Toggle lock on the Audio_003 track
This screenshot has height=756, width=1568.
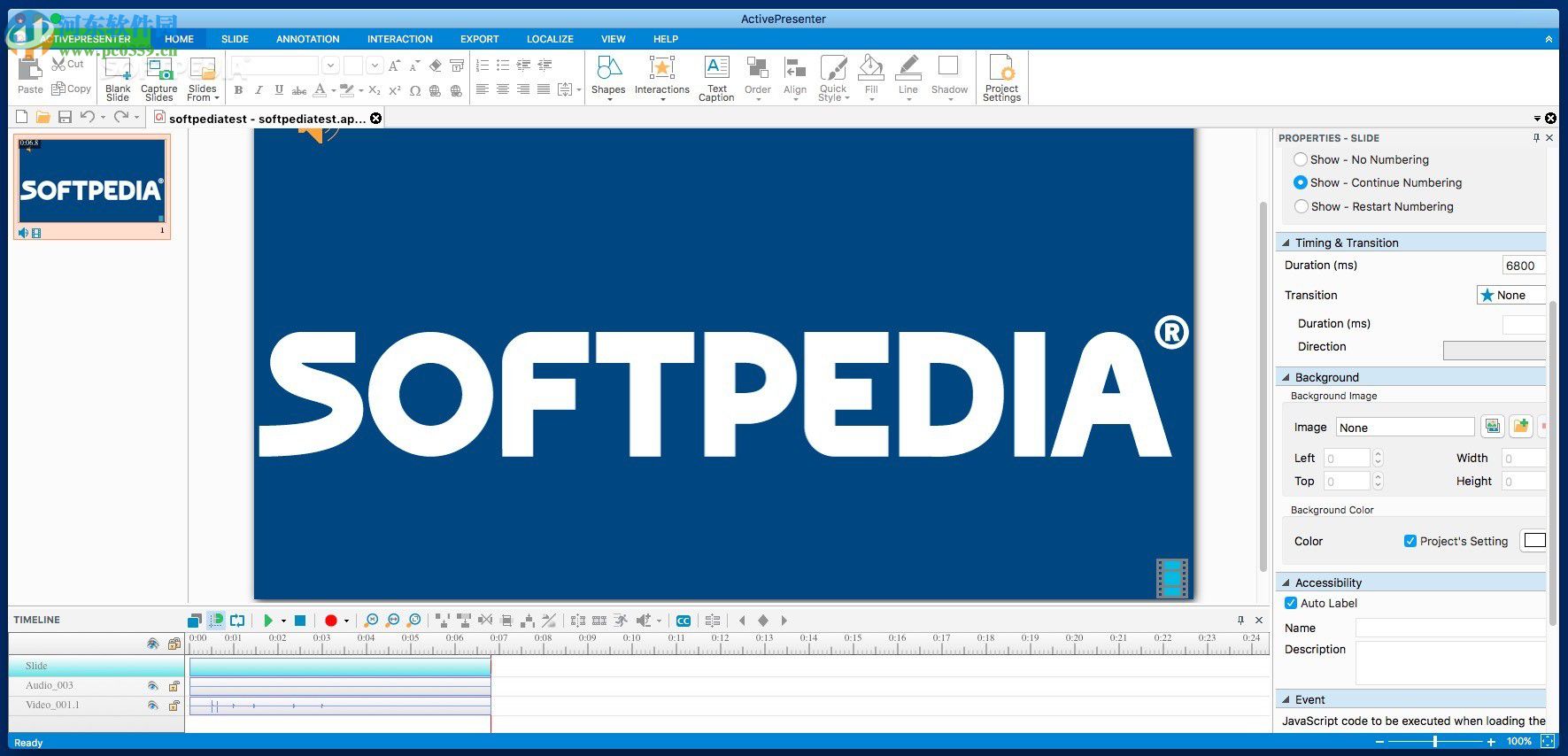174,685
